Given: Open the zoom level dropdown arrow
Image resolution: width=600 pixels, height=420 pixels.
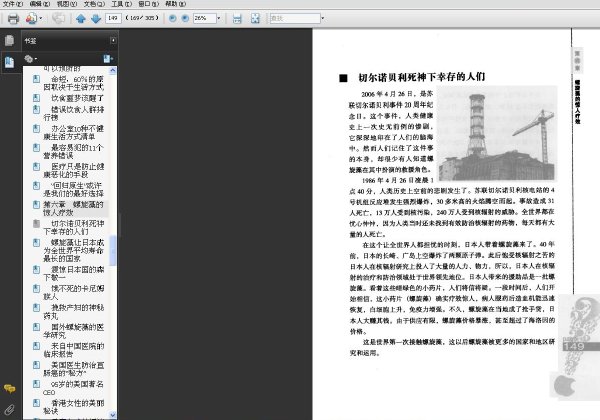Looking at the screenshot, I should coord(218,18).
